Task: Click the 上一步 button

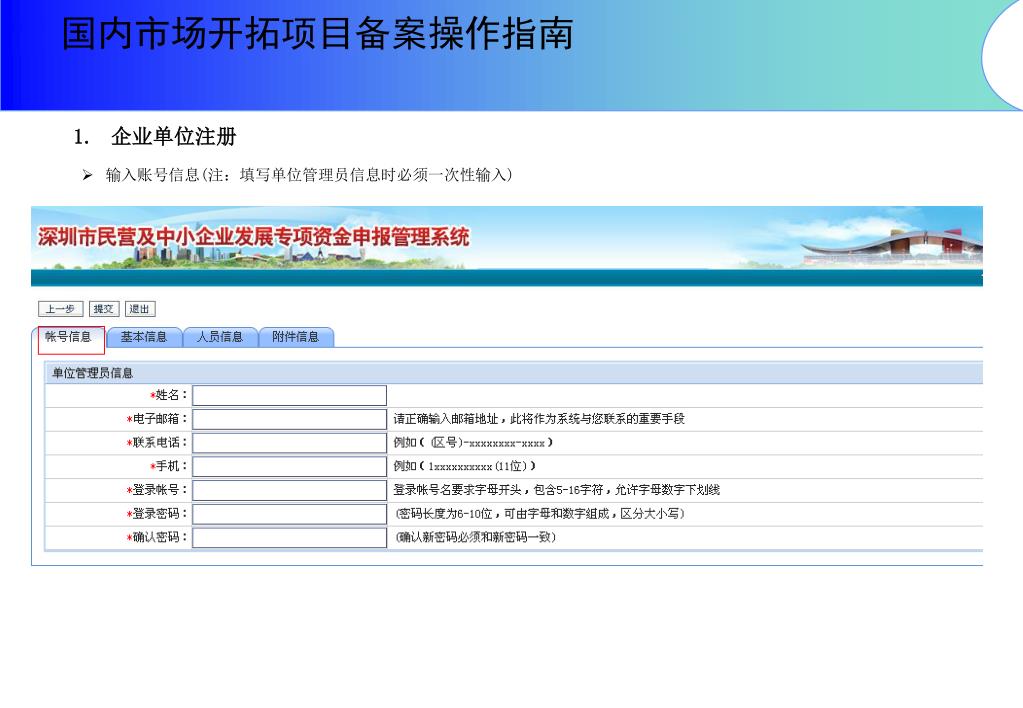Action: pos(61,309)
